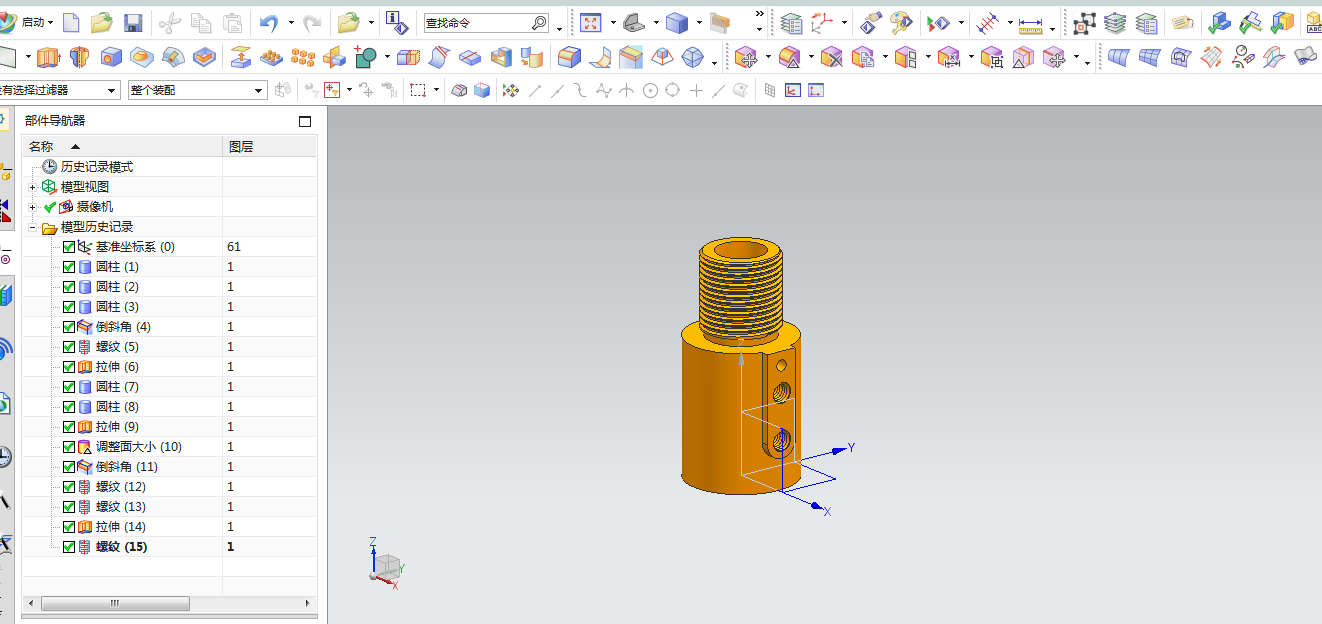
Task: Click the Cut scissors icon
Action: tap(168, 22)
